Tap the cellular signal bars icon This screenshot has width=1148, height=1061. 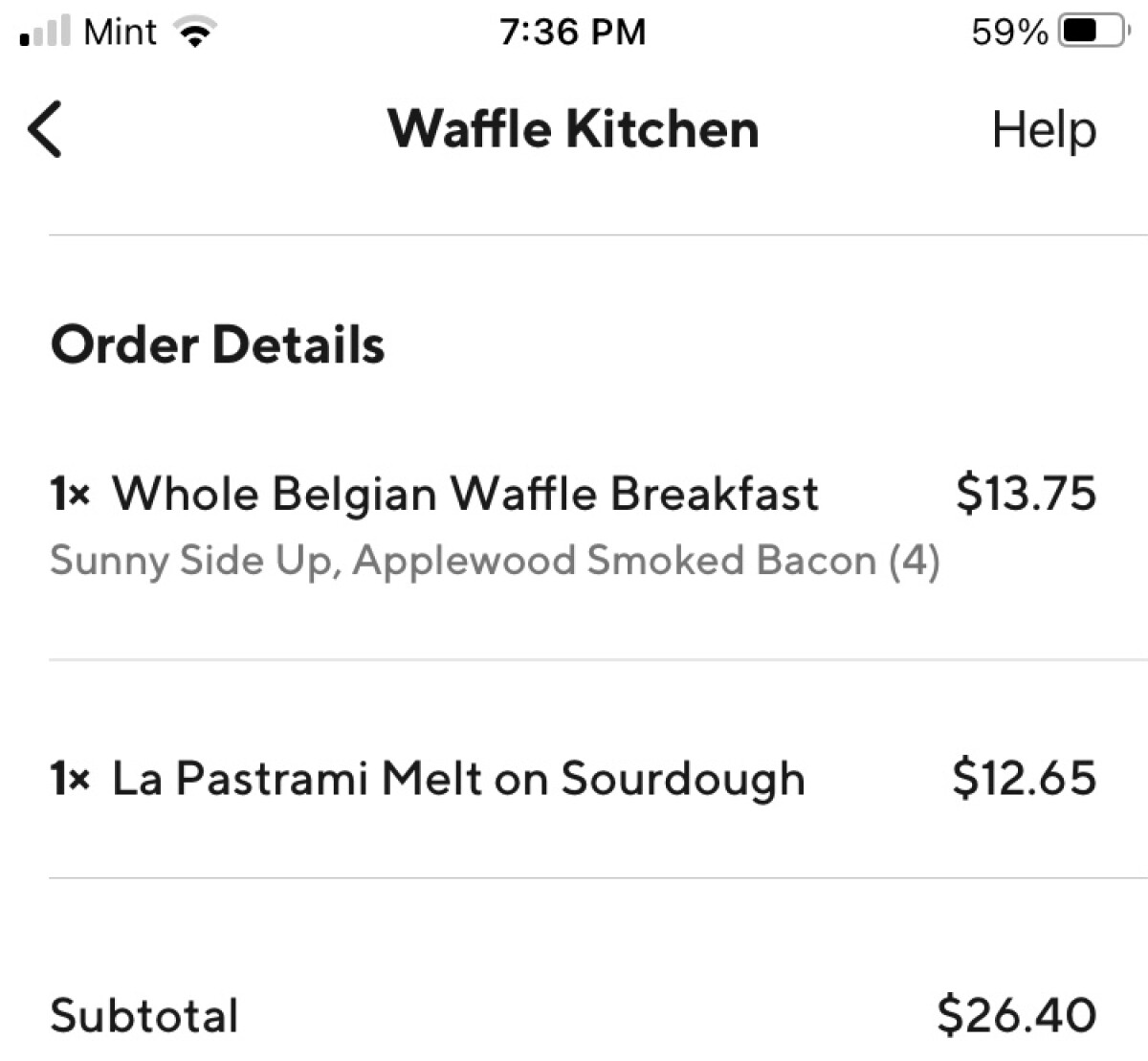(x=45, y=33)
